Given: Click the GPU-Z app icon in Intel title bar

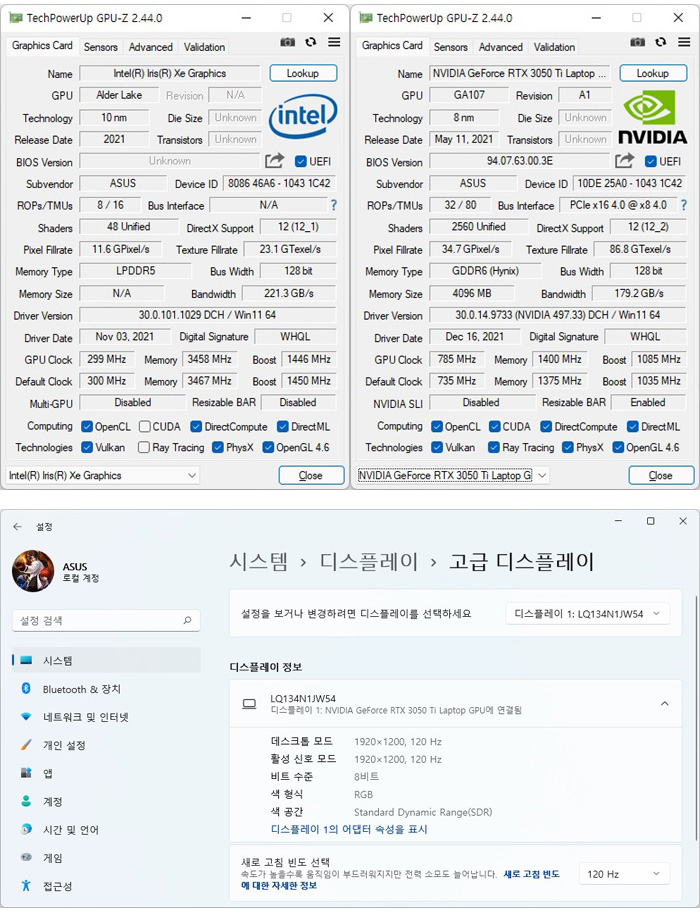Looking at the screenshot, I should (16, 18).
